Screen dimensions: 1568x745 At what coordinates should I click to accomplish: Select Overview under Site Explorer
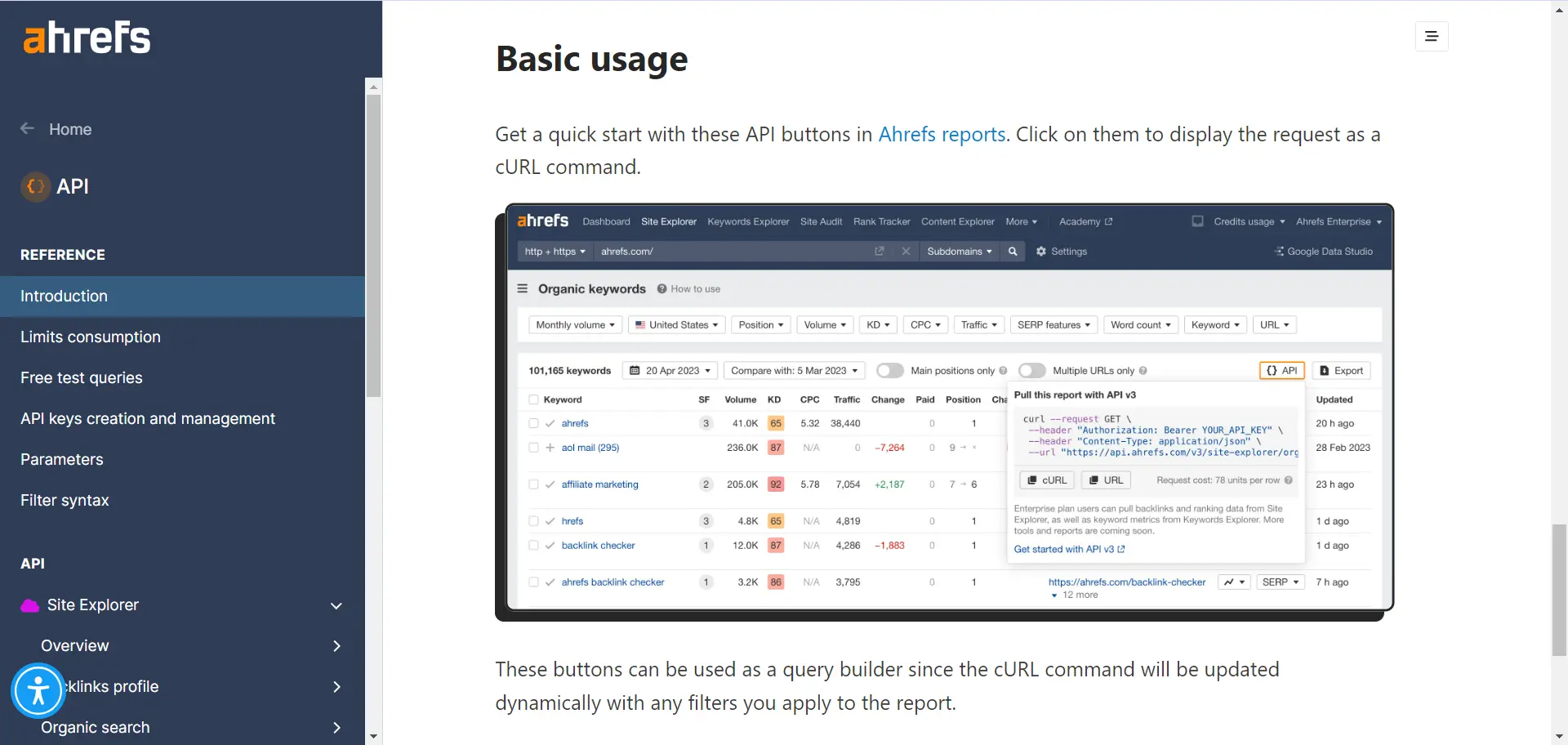tap(75, 645)
